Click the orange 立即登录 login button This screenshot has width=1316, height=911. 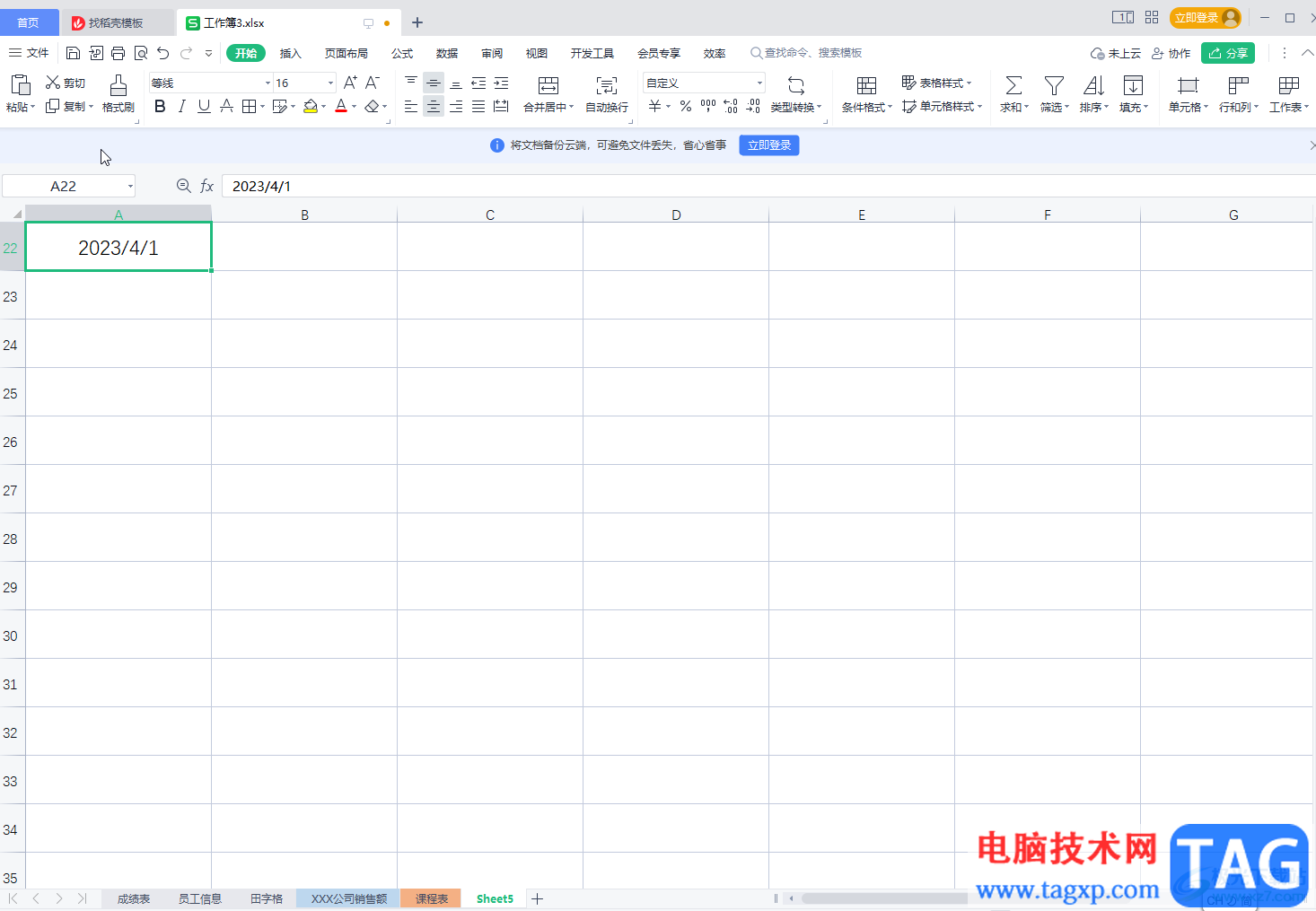click(1205, 17)
